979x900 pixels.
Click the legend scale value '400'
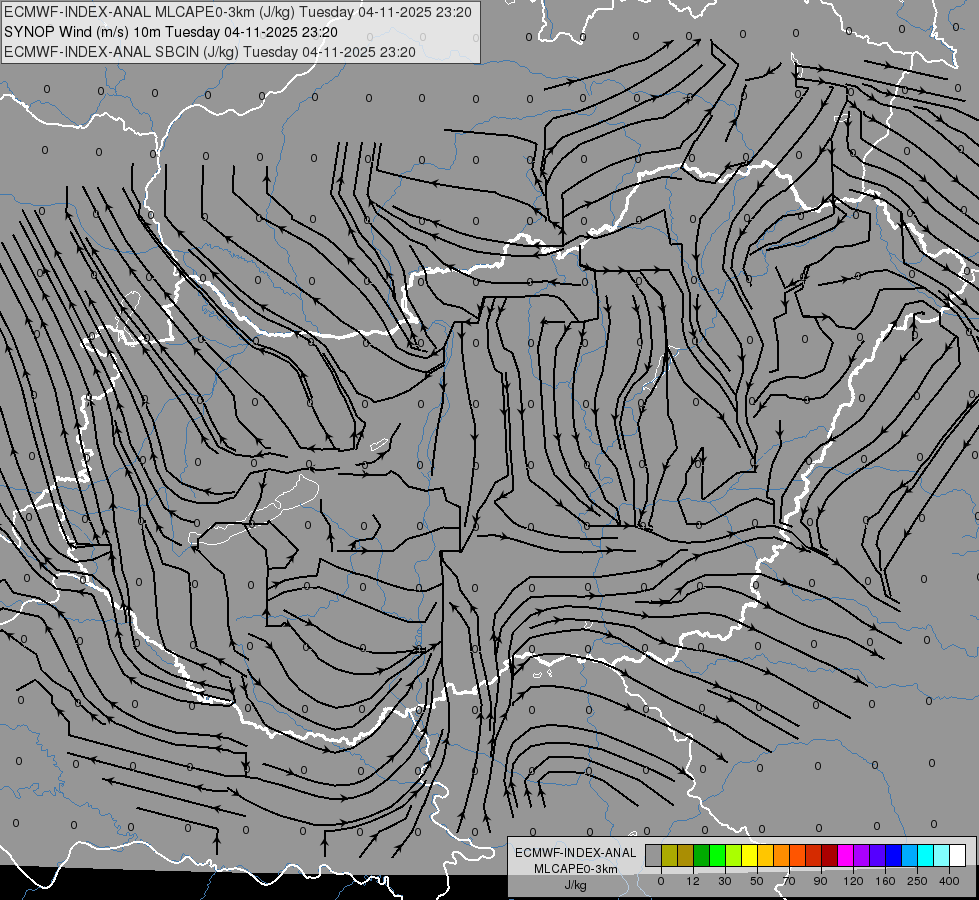coord(949,881)
